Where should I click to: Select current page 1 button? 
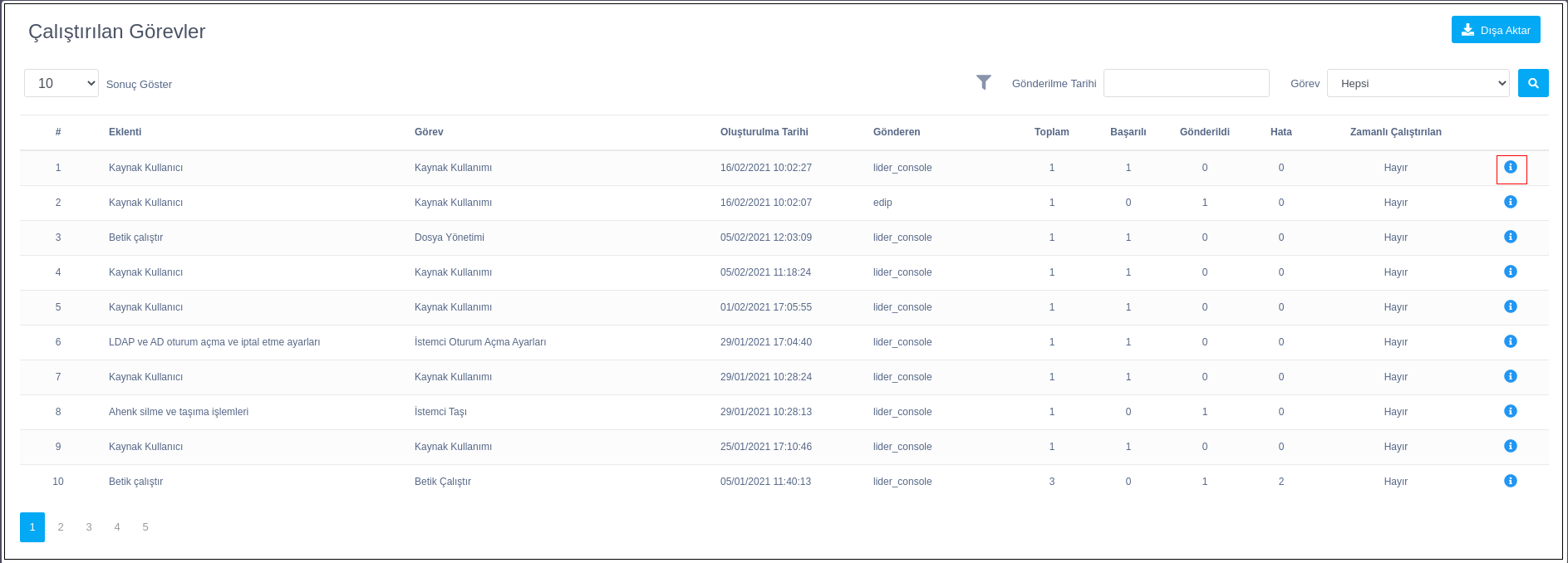pyautogui.click(x=32, y=527)
